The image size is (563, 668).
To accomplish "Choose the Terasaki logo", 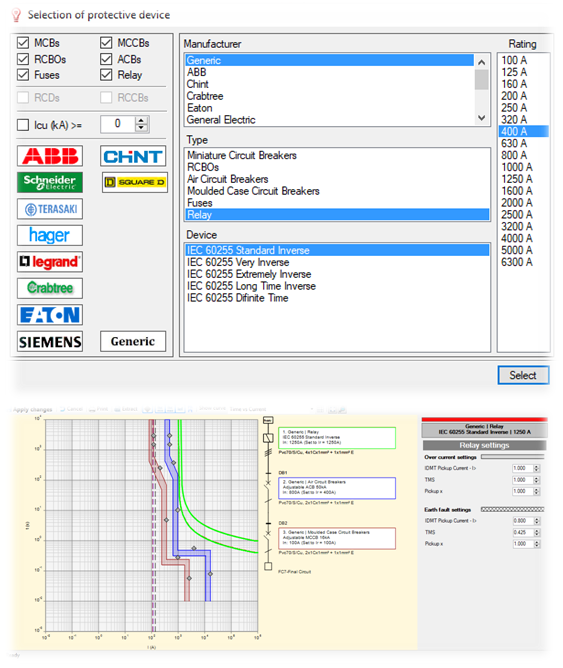I will click(x=50, y=209).
